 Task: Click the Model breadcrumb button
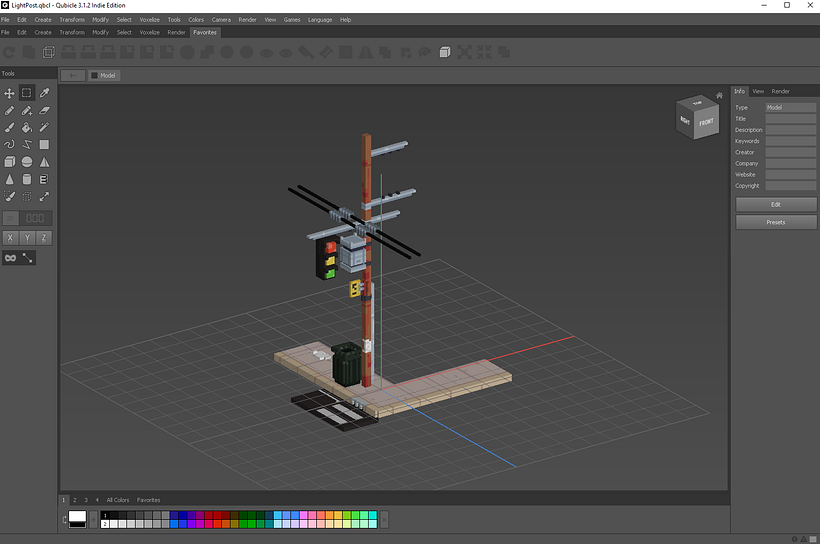pos(105,75)
